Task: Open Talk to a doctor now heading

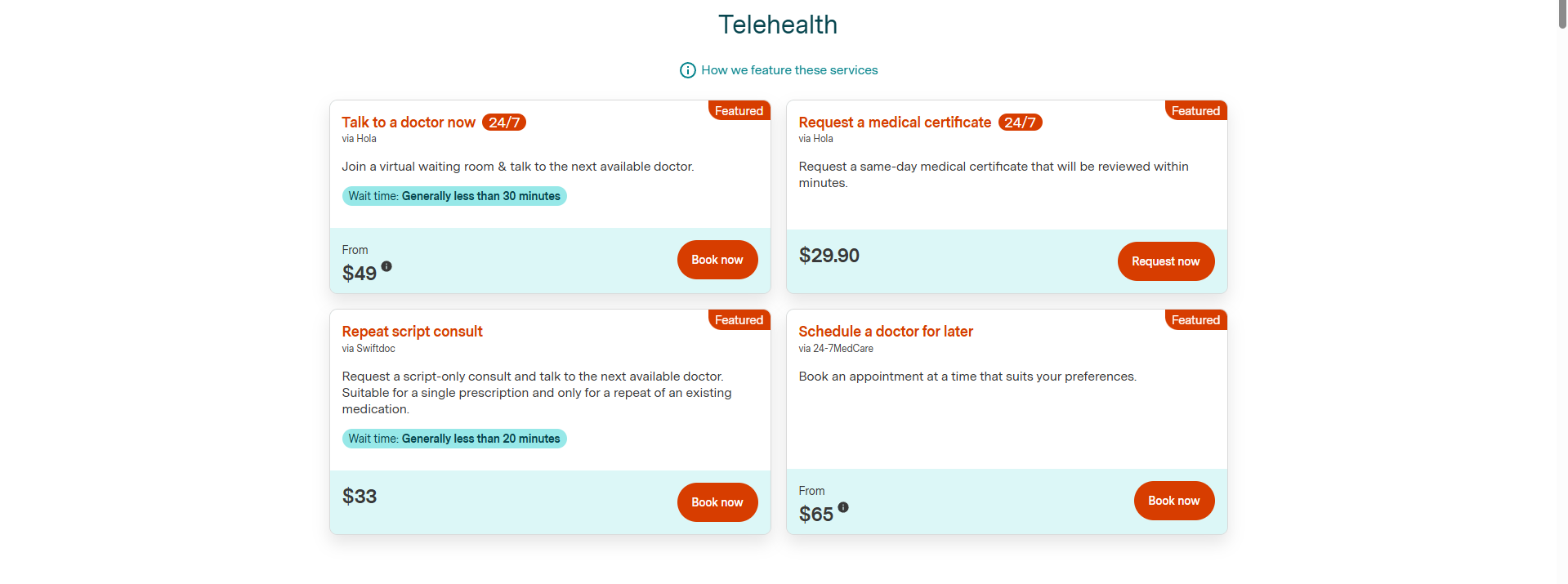Action: [x=409, y=123]
